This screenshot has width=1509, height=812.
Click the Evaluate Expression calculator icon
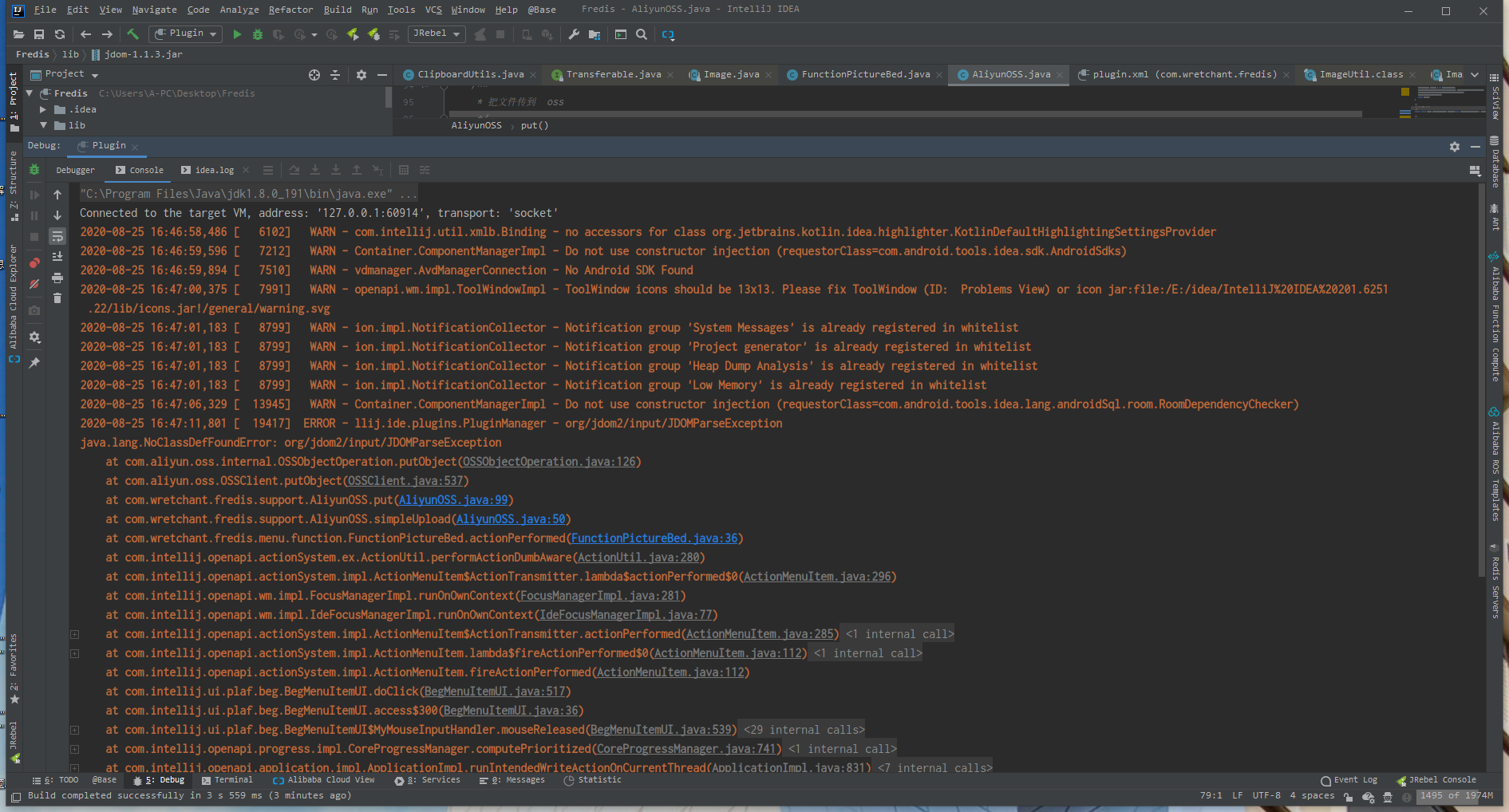tap(404, 170)
